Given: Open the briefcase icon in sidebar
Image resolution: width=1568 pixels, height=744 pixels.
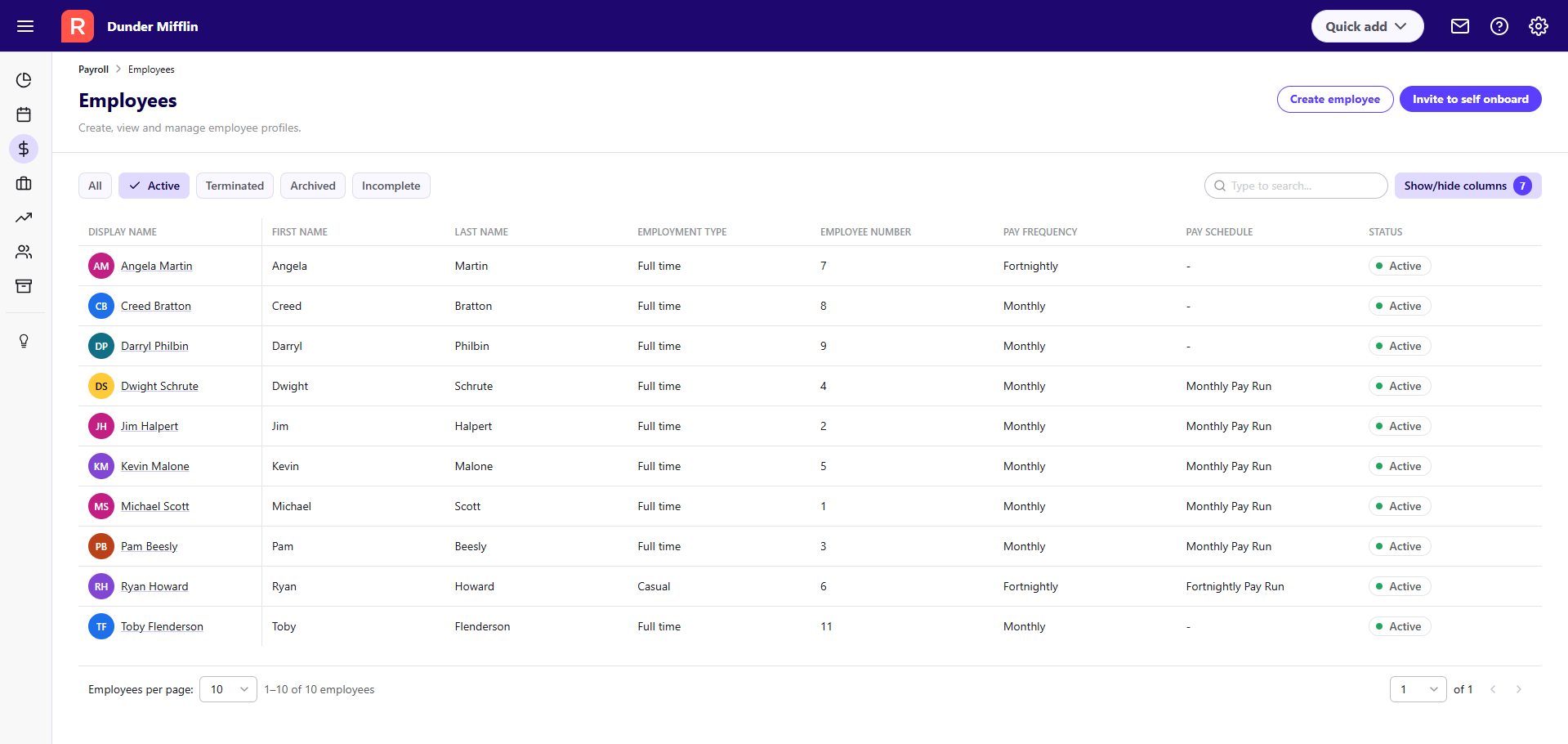Looking at the screenshot, I should 24,183.
